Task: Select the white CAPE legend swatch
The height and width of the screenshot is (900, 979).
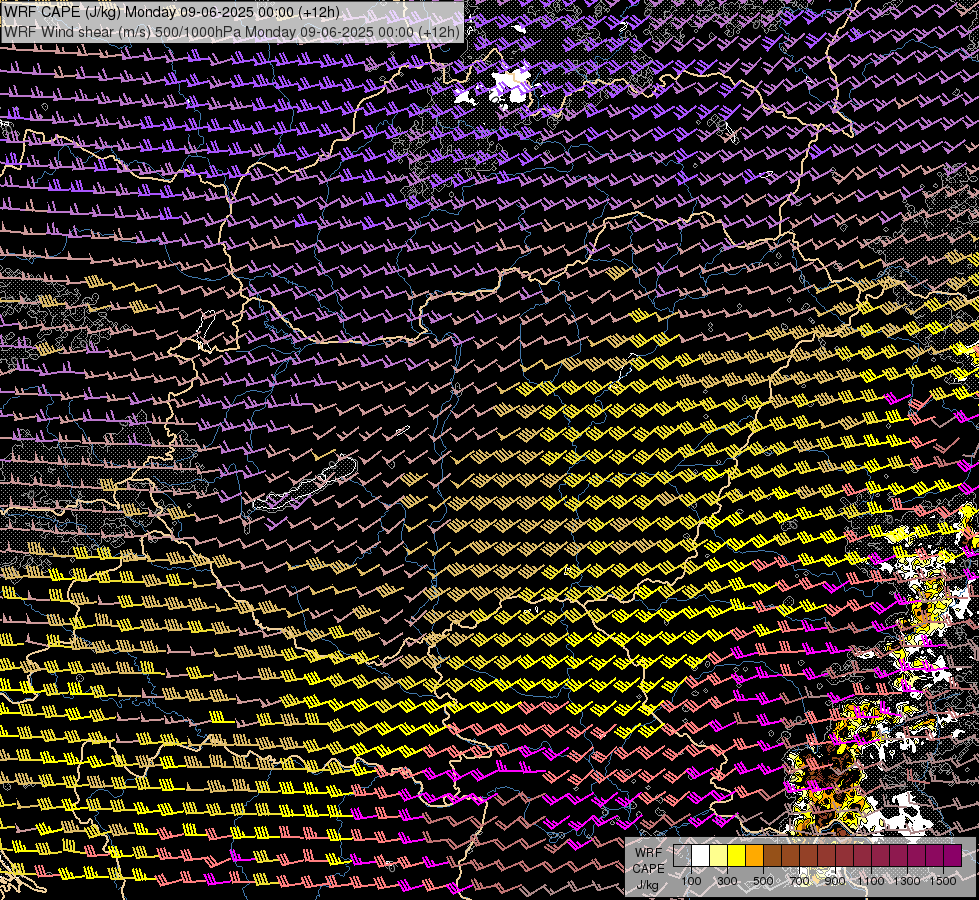Action: pyautogui.click(x=701, y=855)
